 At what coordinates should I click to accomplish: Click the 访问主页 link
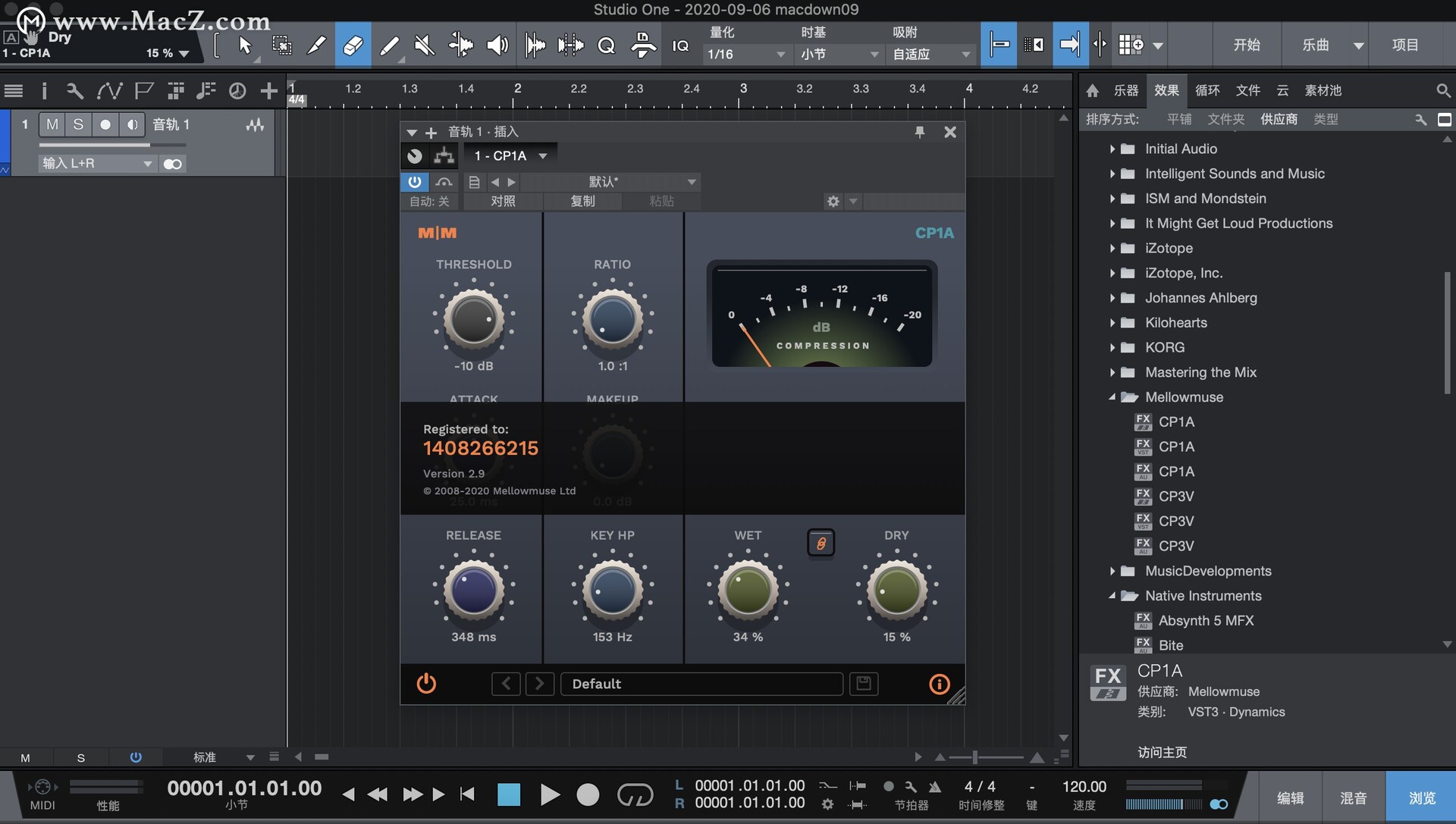tap(1162, 752)
